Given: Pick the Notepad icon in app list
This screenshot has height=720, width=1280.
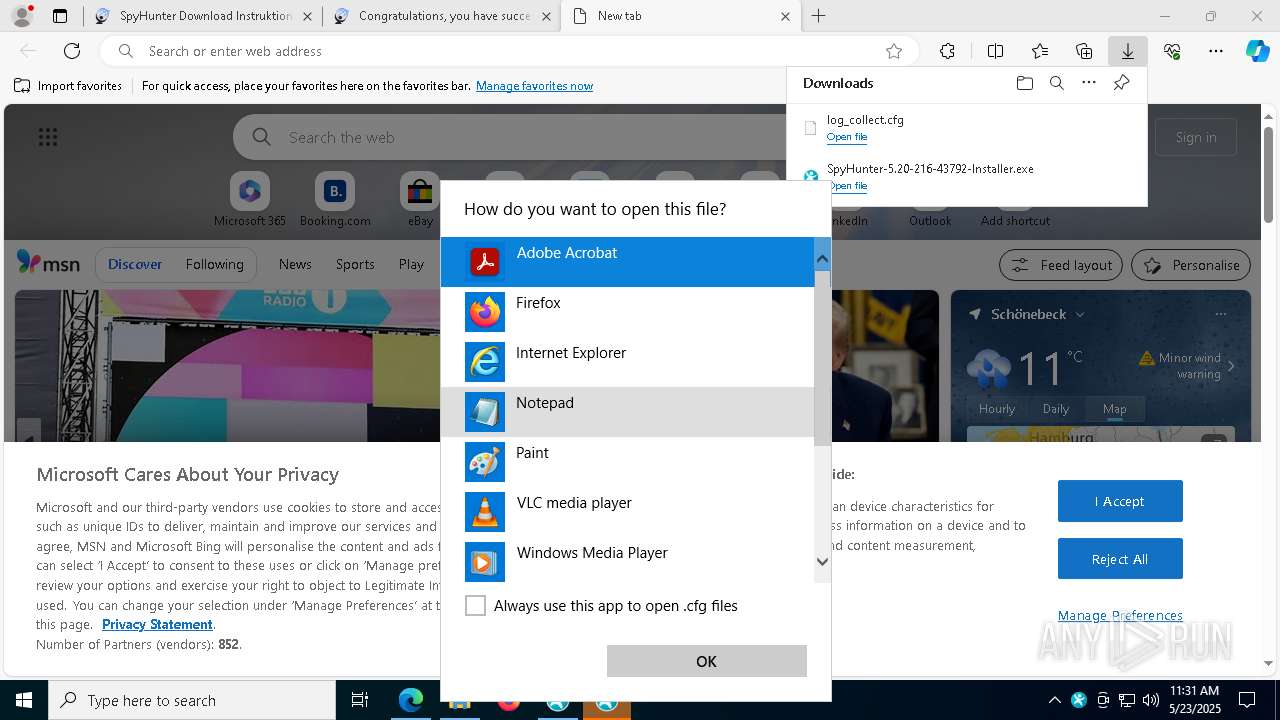Looking at the screenshot, I should click(485, 412).
